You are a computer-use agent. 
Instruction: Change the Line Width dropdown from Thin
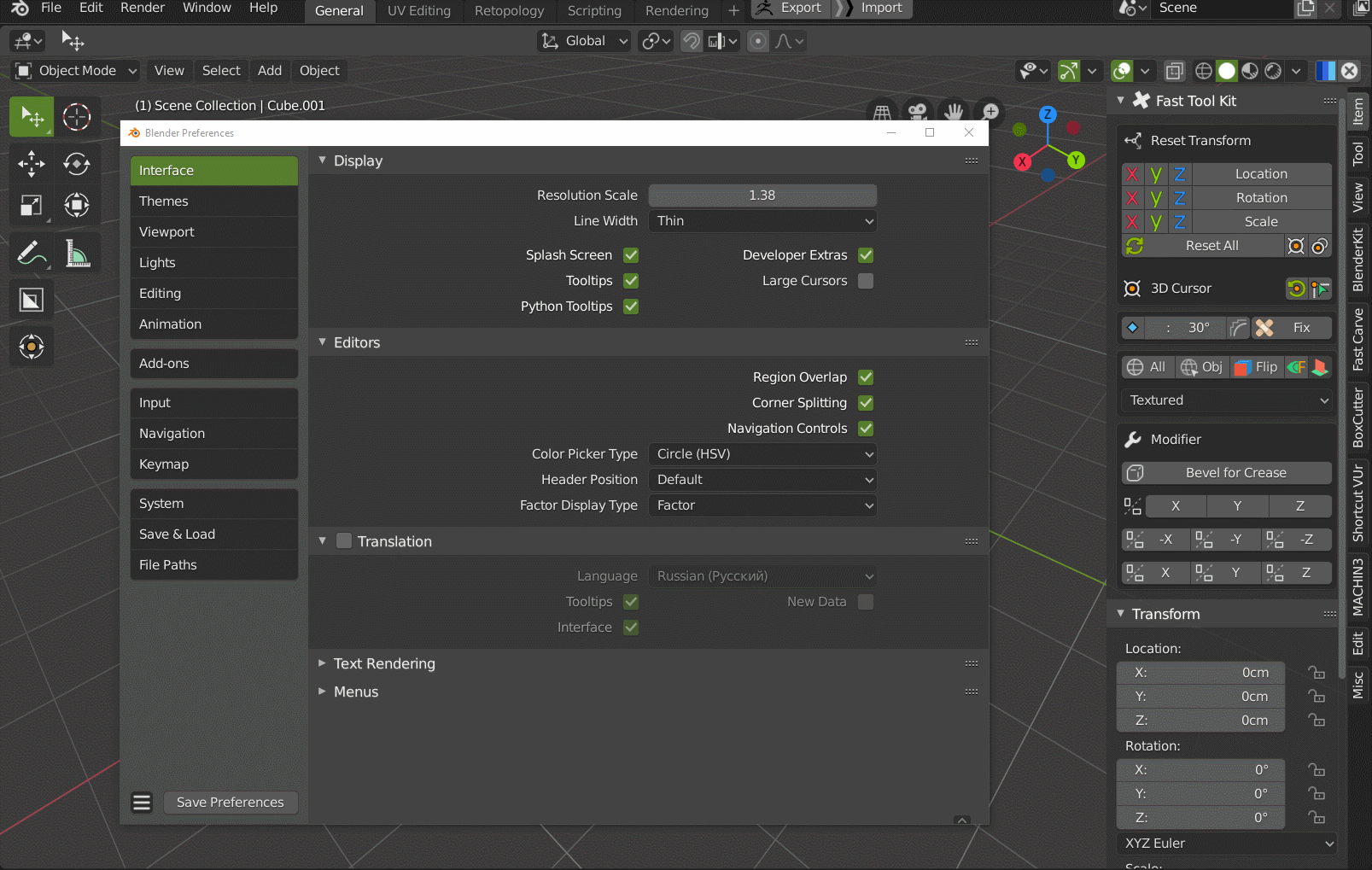pyautogui.click(x=762, y=220)
